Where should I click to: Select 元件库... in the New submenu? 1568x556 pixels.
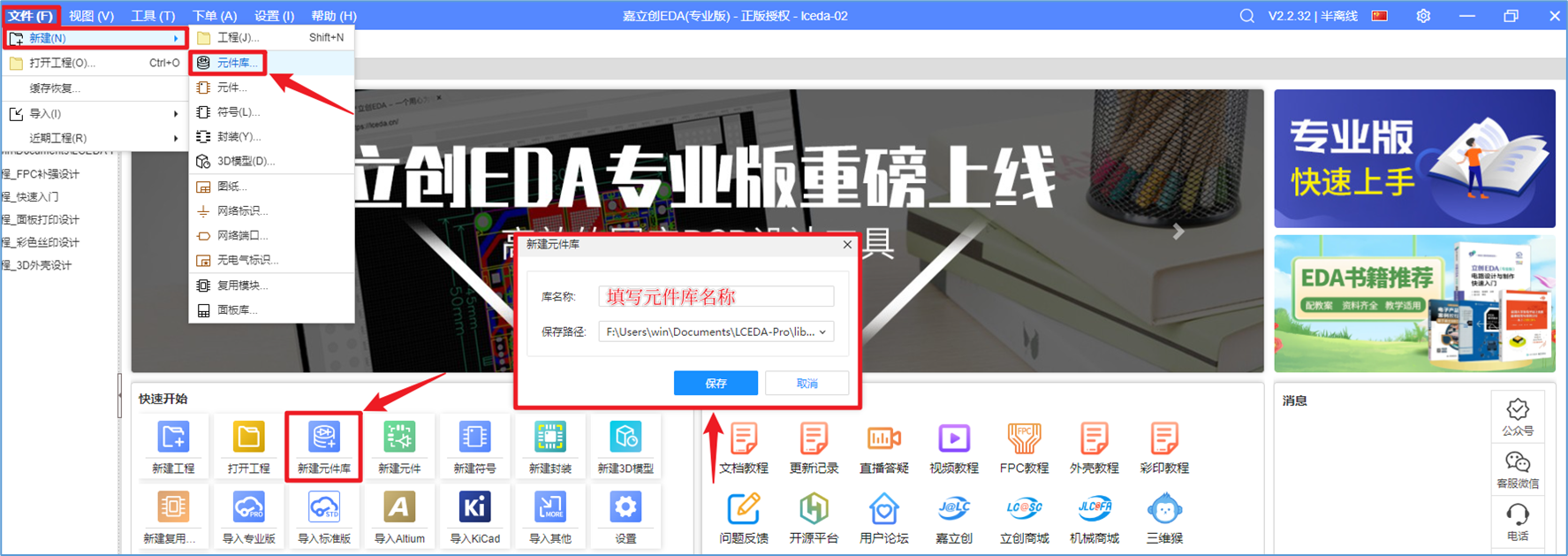(x=271, y=63)
